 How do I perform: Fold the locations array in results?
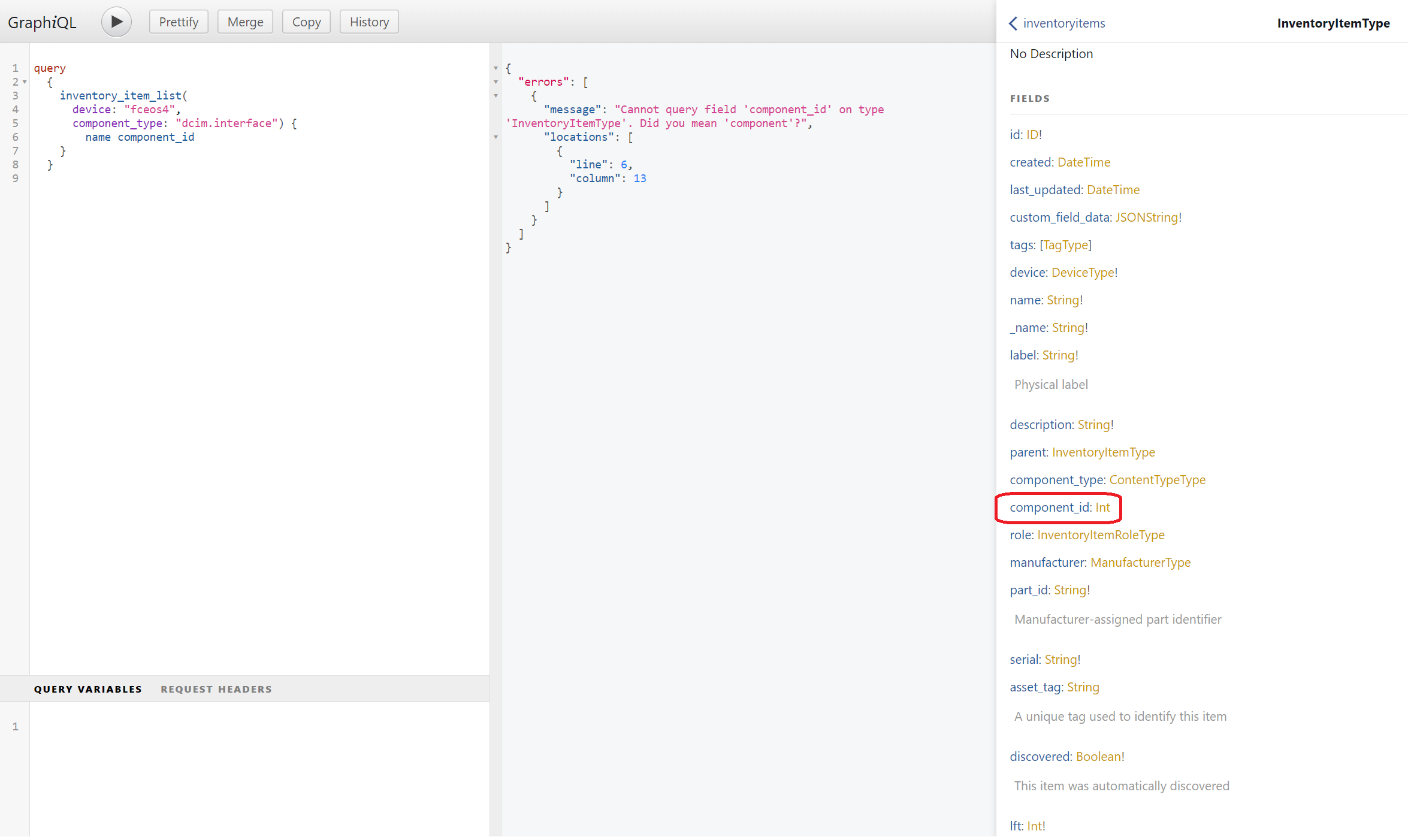point(495,137)
